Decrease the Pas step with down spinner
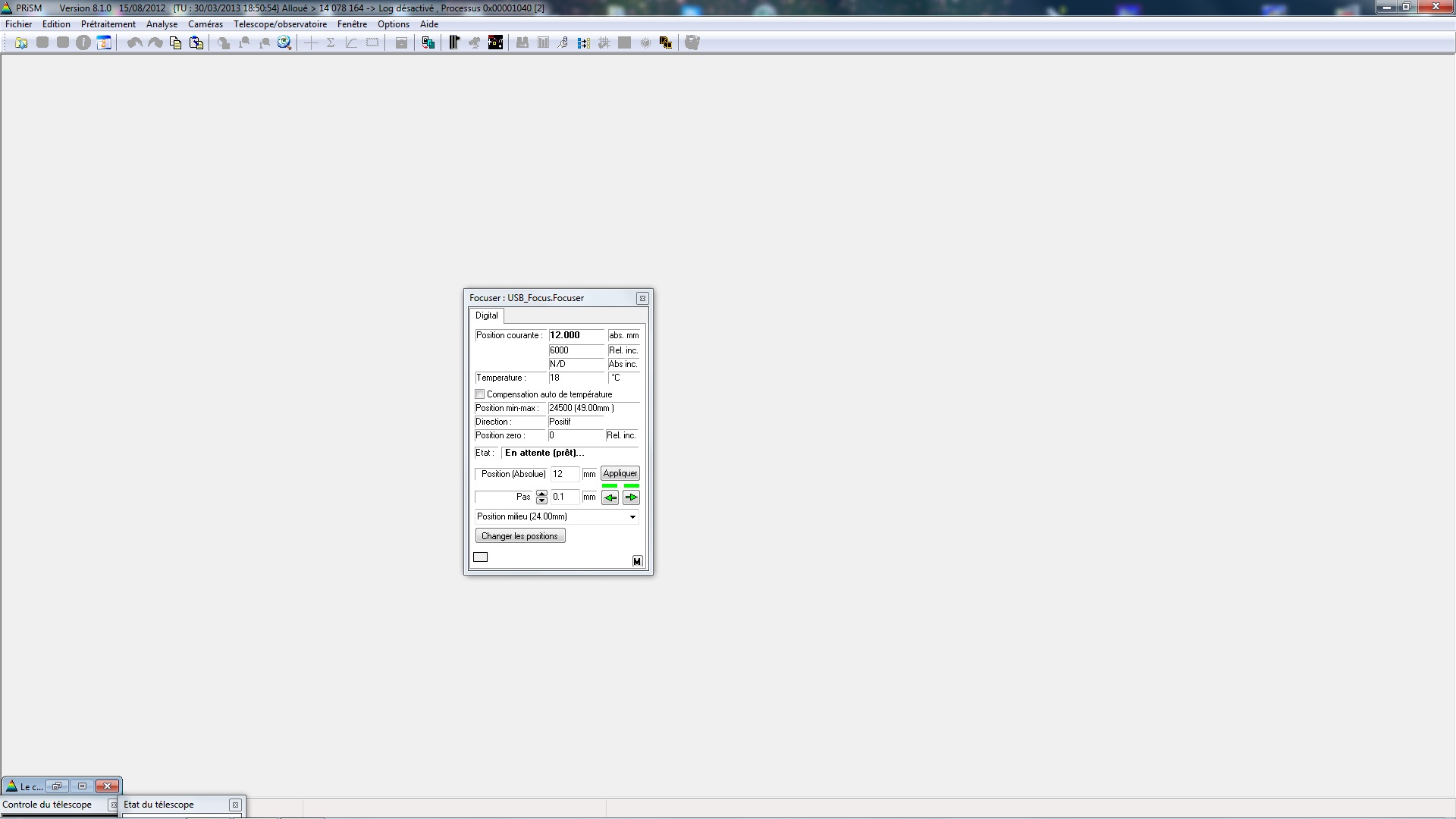 pos(541,500)
